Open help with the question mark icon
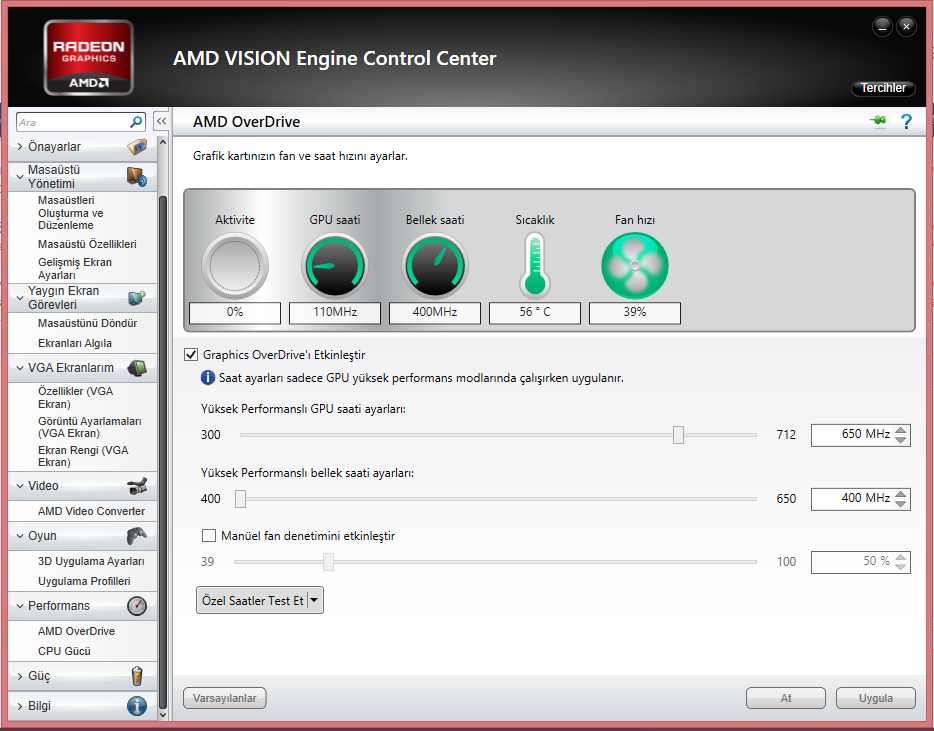 (906, 122)
